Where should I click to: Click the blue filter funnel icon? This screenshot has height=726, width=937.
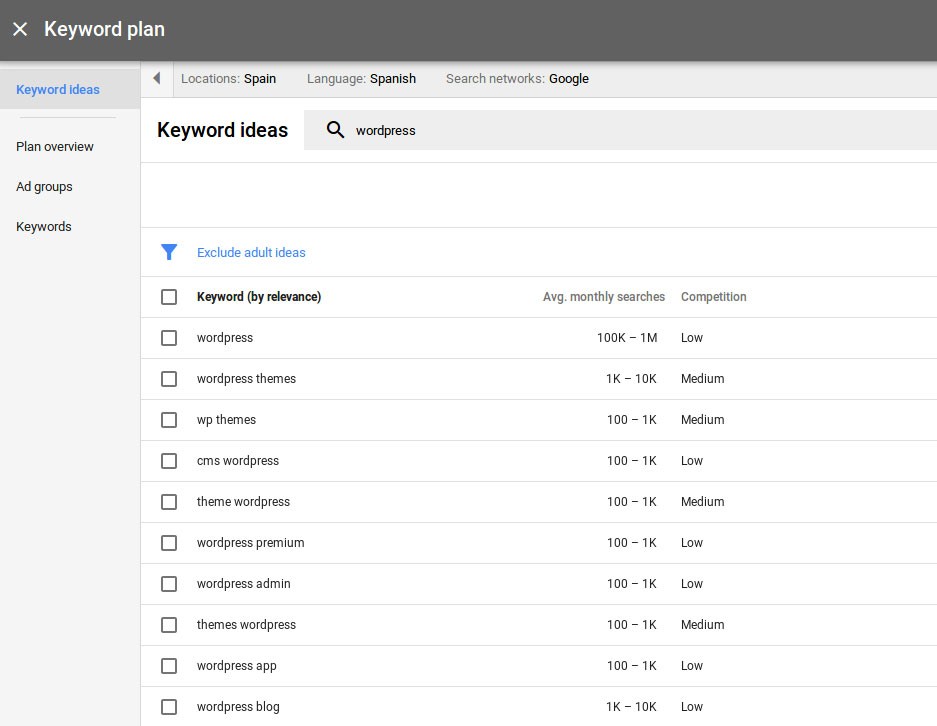click(x=169, y=252)
